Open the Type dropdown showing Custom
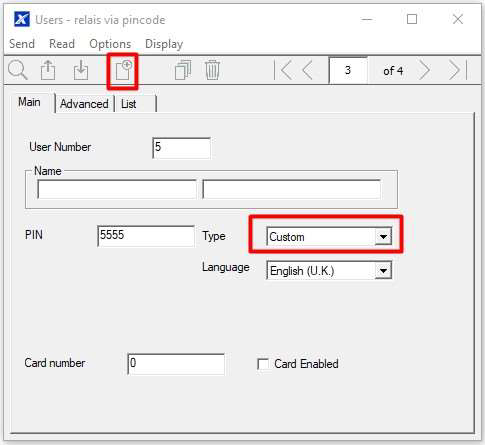485x445 pixels. click(329, 237)
